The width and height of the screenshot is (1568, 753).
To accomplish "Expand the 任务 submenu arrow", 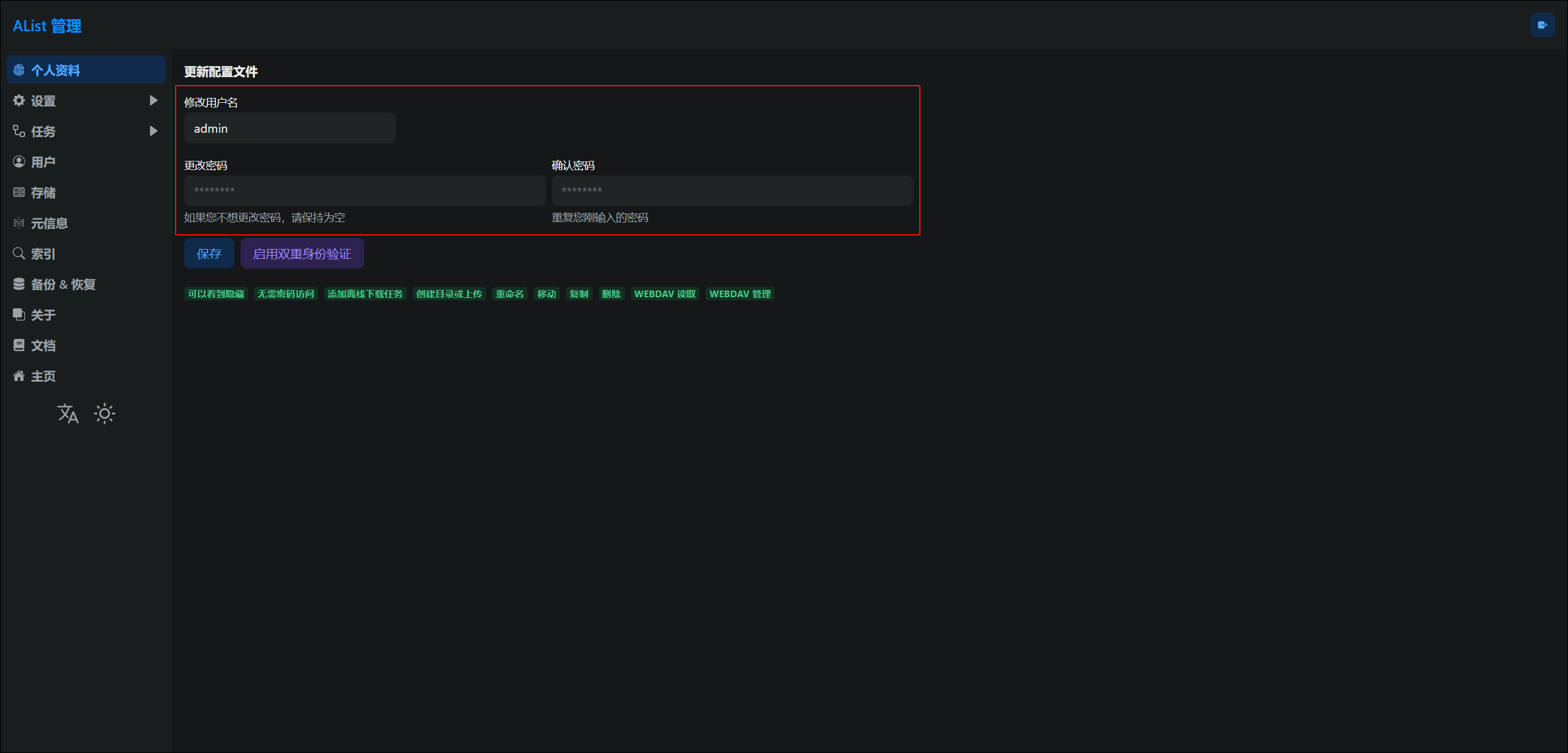I will click(154, 131).
